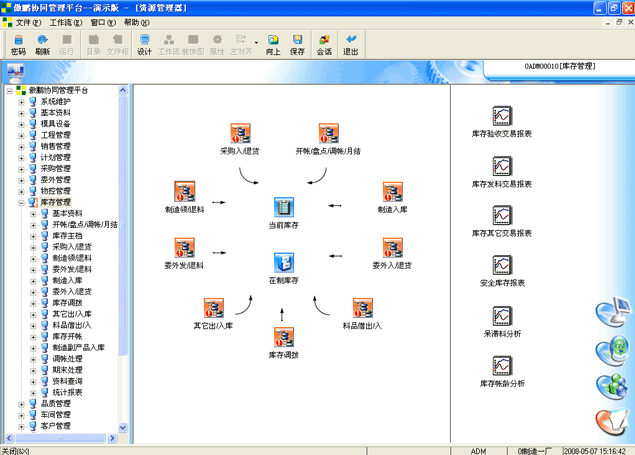Open the 呆滞料分析 report icon
This screenshot has height=455, width=635.
tap(501, 316)
